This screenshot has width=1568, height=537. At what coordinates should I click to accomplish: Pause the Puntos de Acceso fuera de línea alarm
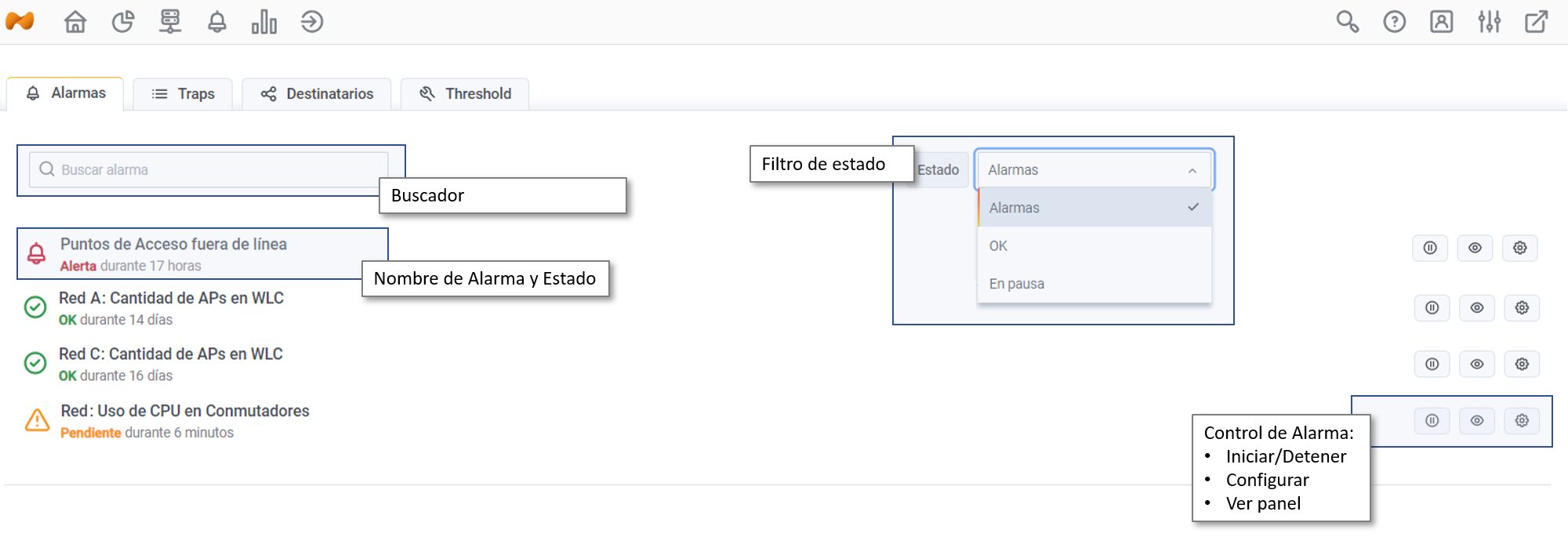(1430, 249)
